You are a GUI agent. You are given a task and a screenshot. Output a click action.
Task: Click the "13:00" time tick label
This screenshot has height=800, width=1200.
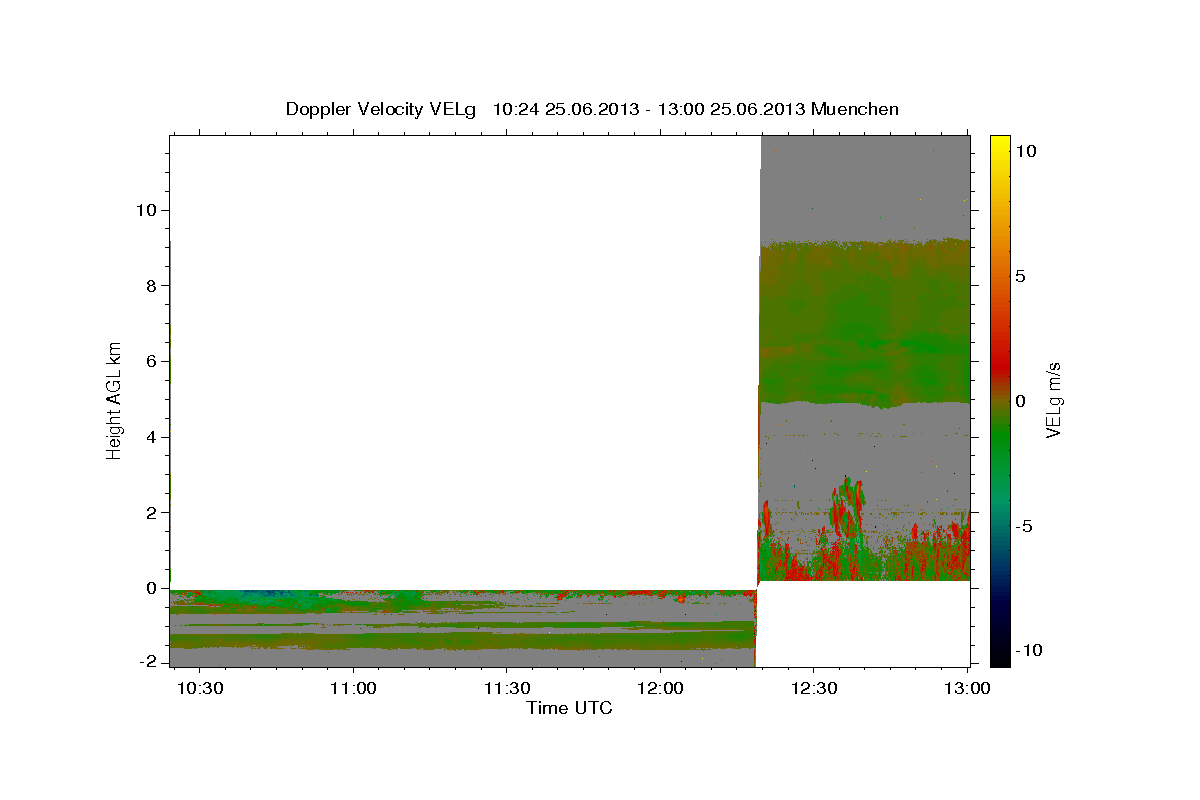pyautogui.click(x=966, y=689)
